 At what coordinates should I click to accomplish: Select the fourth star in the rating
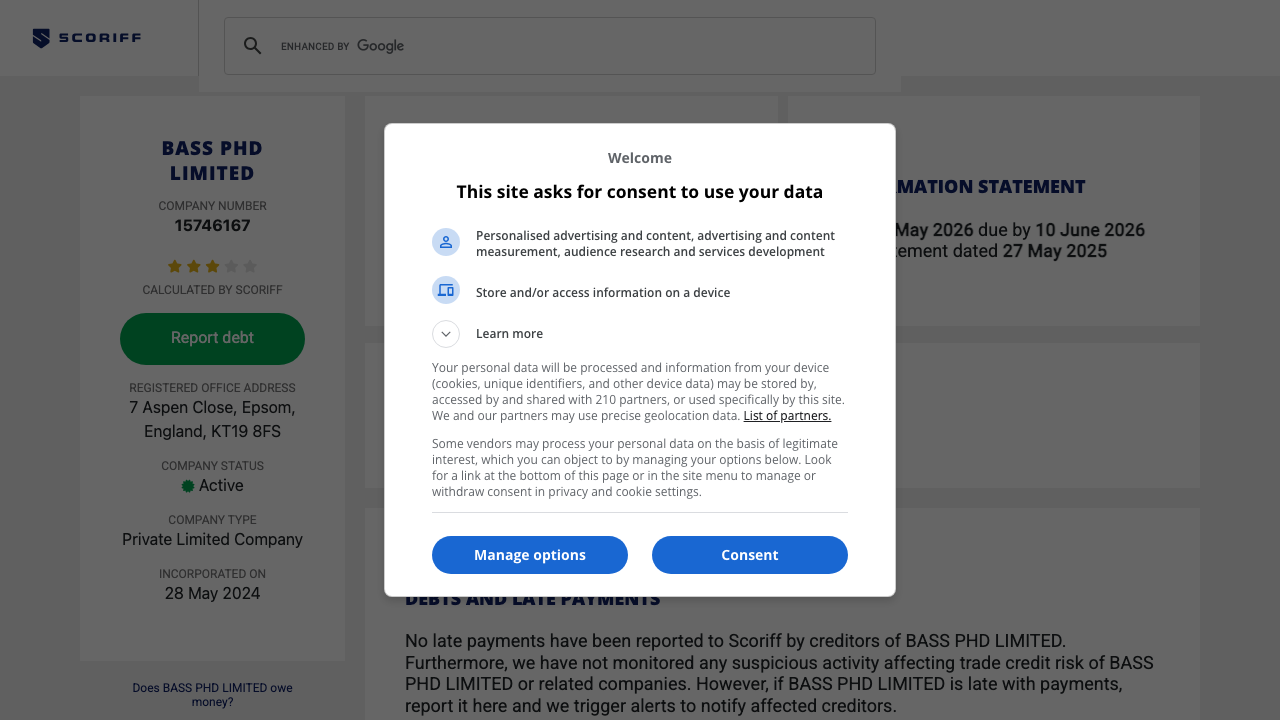(232, 266)
